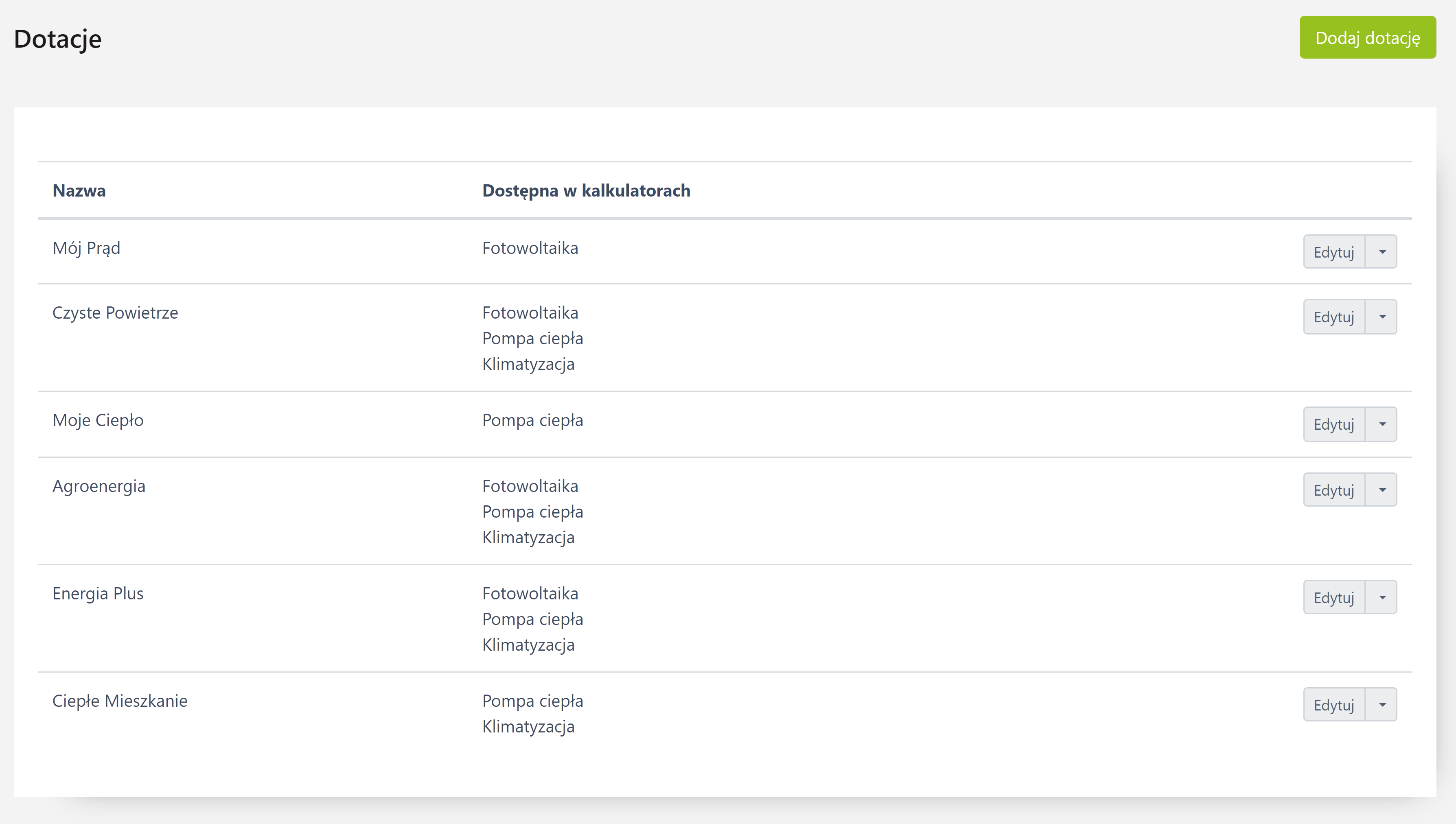The height and width of the screenshot is (824, 1456).
Task: Expand options caret for Czyste Powietrze
Action: [x=1382, y=317]
